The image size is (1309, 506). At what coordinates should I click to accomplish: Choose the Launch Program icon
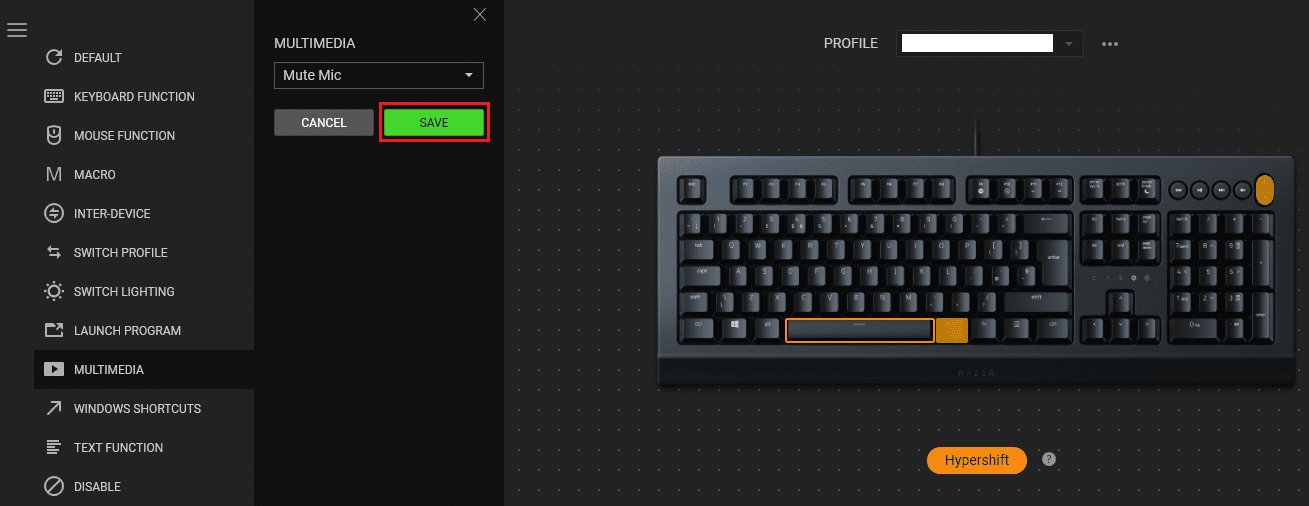tap(54, 331)
